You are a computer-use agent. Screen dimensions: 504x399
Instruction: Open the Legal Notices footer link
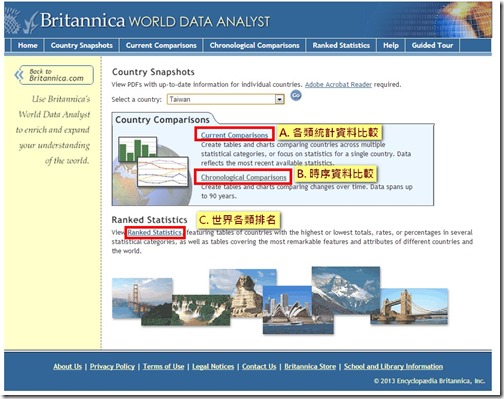click(213, 366)
